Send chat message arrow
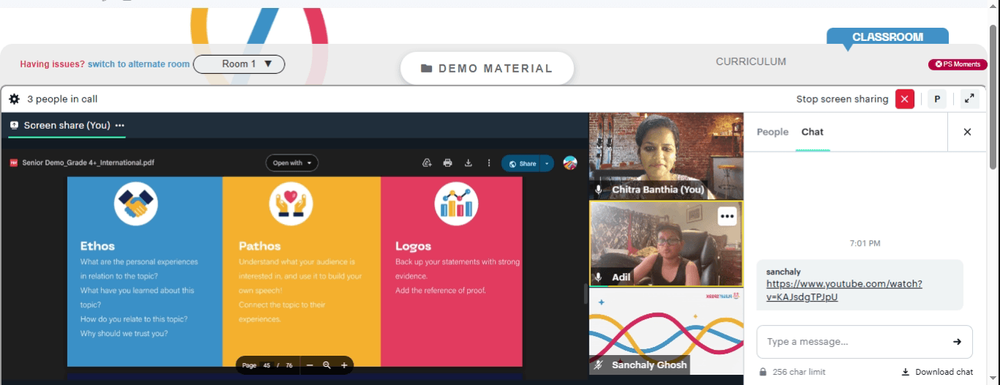 [x=957, y=342]
